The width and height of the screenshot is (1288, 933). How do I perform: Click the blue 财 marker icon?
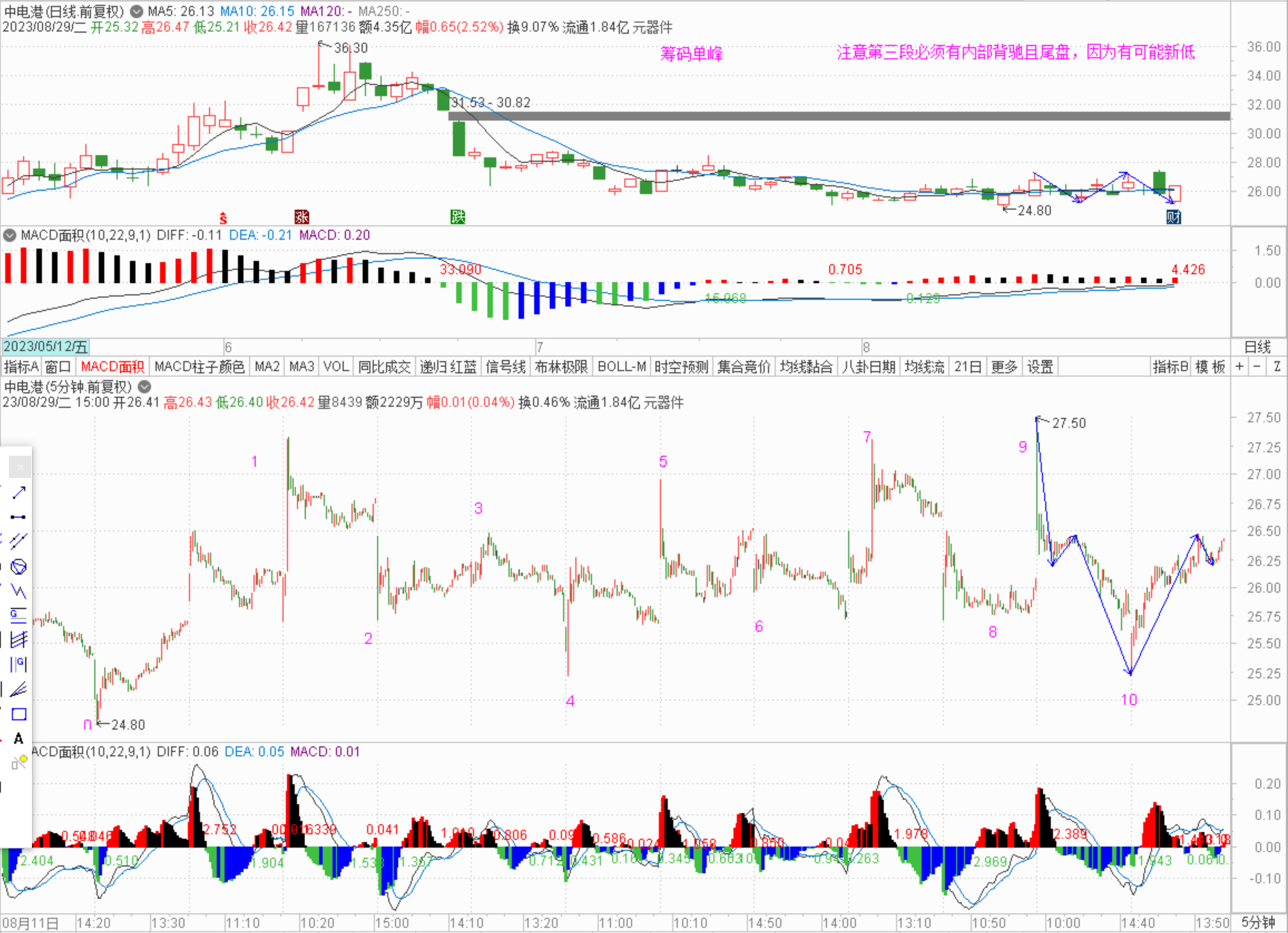click(1173, 217)
